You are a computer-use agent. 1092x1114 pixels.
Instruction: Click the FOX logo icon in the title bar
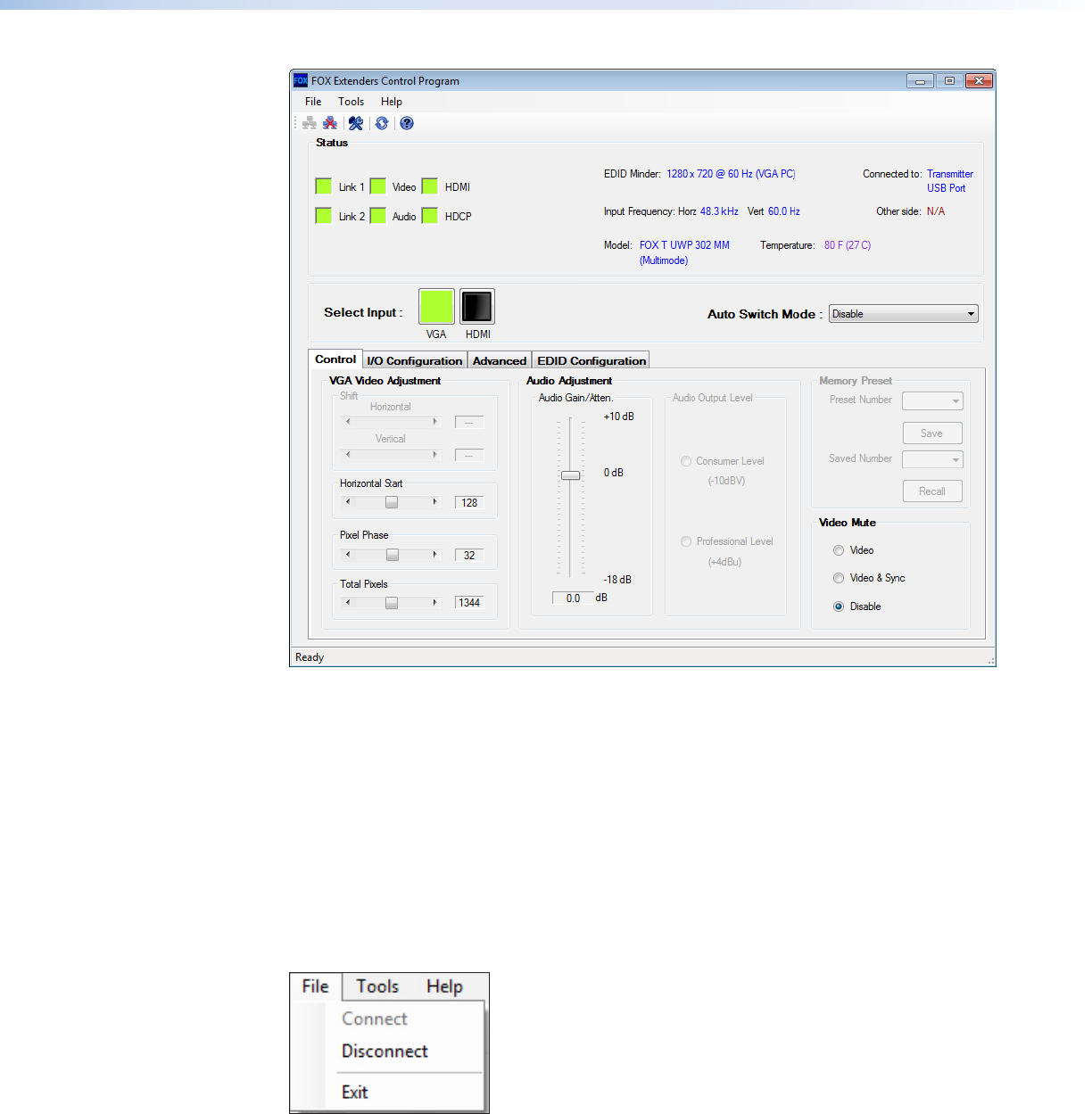point(301,80)
